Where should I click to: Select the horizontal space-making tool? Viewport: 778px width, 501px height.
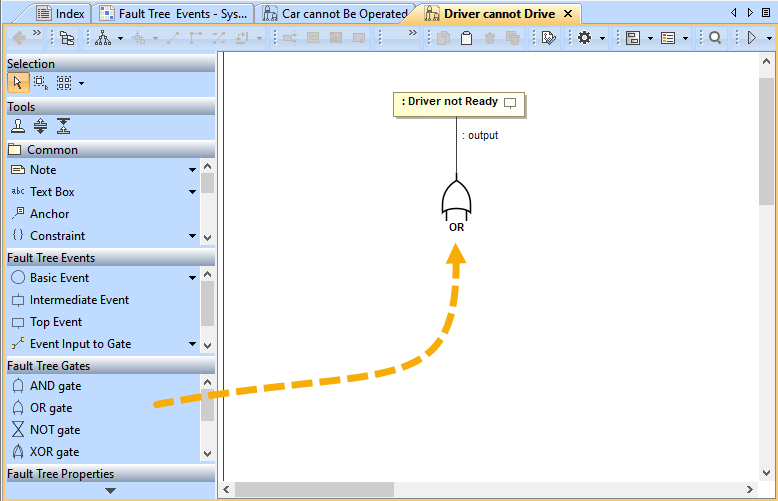pyautogui.click(x=41, y=126)
